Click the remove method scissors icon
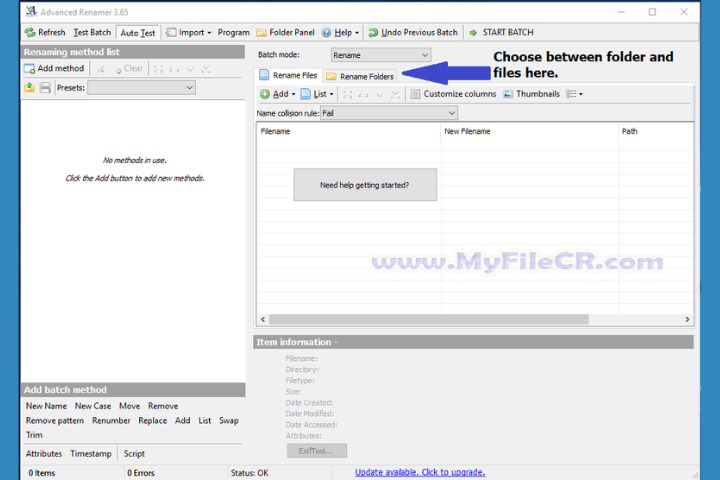Screen dimensions: 720x480 click(101, 69)
